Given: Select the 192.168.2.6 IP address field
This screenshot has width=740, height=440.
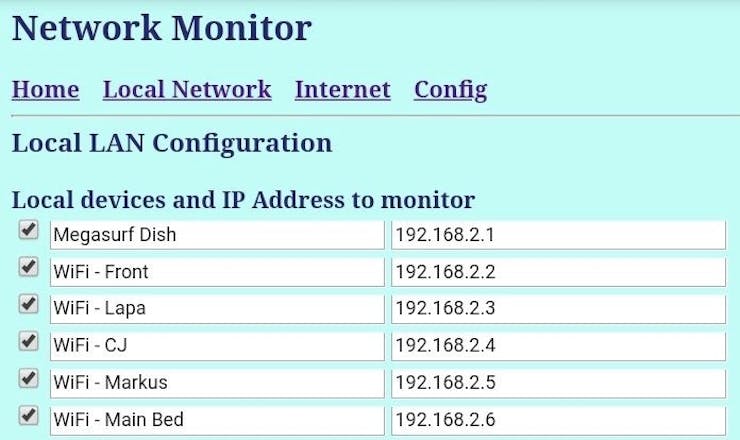Looking at the screenshot, I should 558,420.
